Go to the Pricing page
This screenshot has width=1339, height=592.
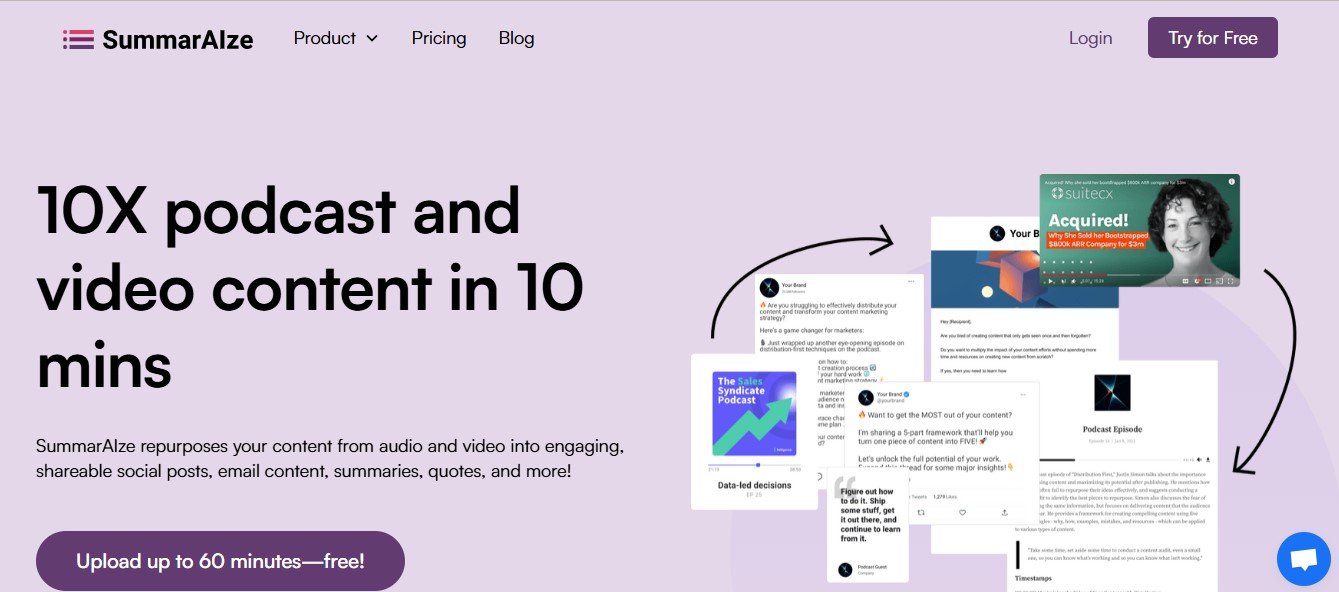[x=439, y=38]
